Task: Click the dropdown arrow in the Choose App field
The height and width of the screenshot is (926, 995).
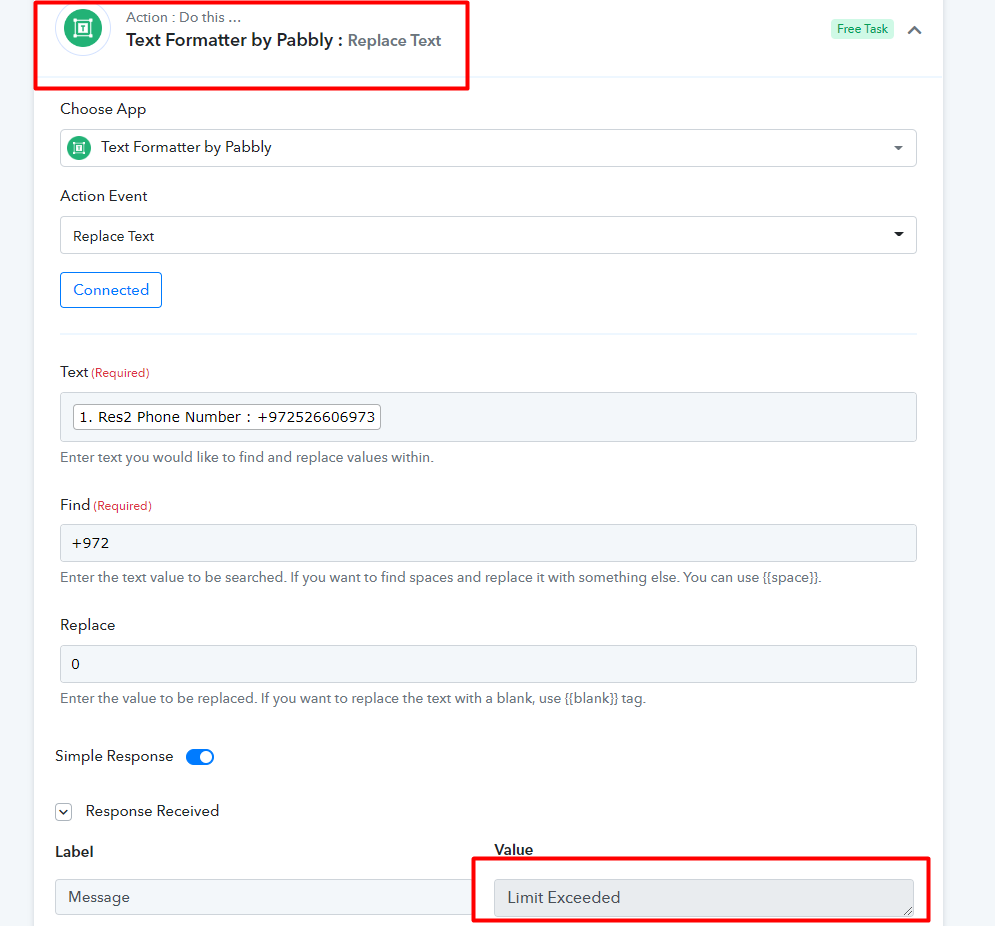Action: 898,148
